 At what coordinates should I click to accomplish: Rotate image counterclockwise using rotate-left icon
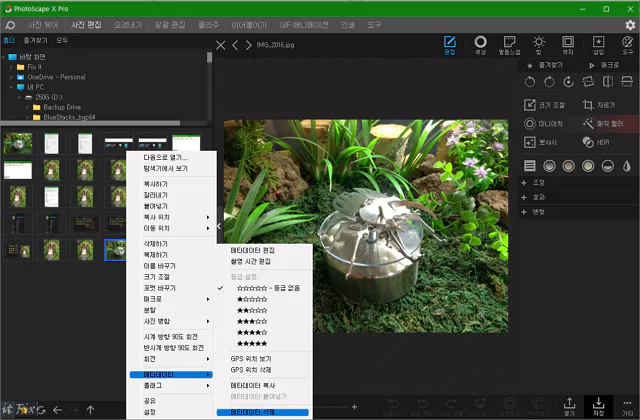pyautogui.click(x=530, y=82)
